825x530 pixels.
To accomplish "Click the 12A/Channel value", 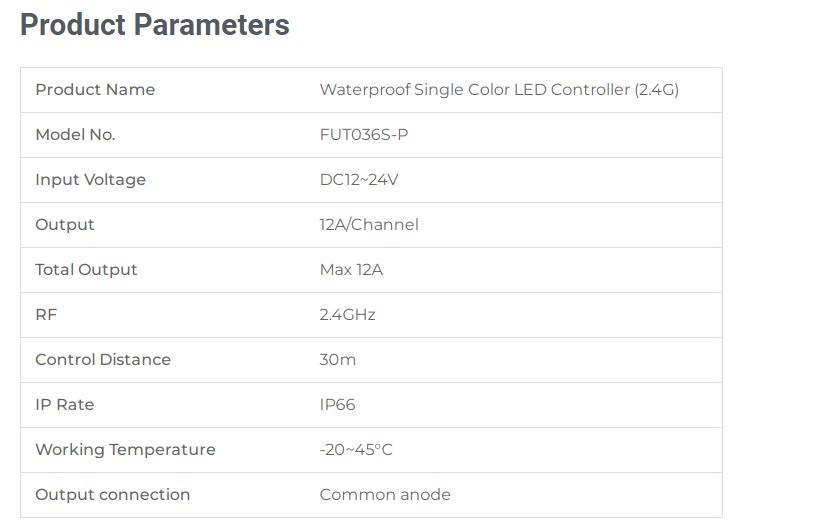I will tap(369, 225).
